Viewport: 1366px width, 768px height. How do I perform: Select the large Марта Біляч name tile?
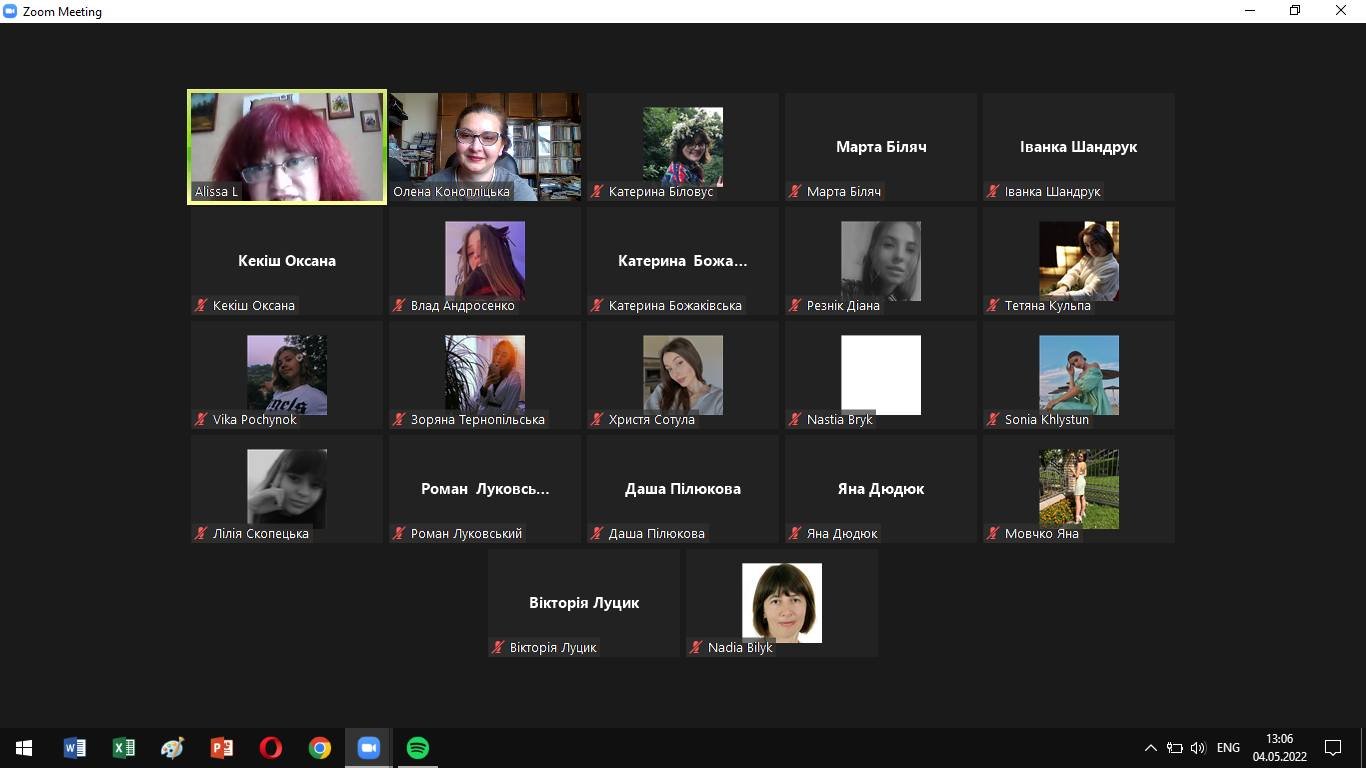tap(881, 147)
